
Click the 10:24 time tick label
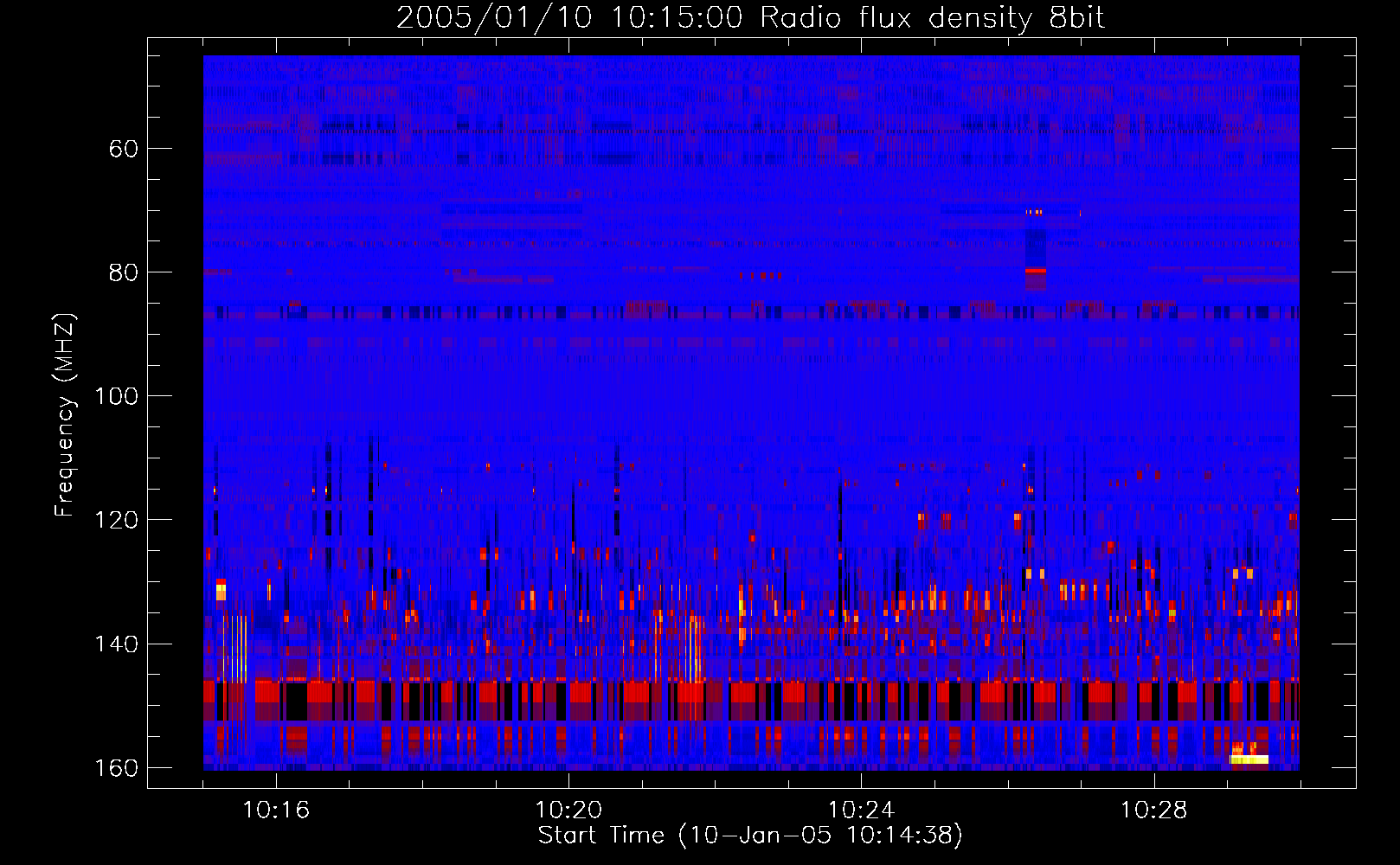point(861,811)
